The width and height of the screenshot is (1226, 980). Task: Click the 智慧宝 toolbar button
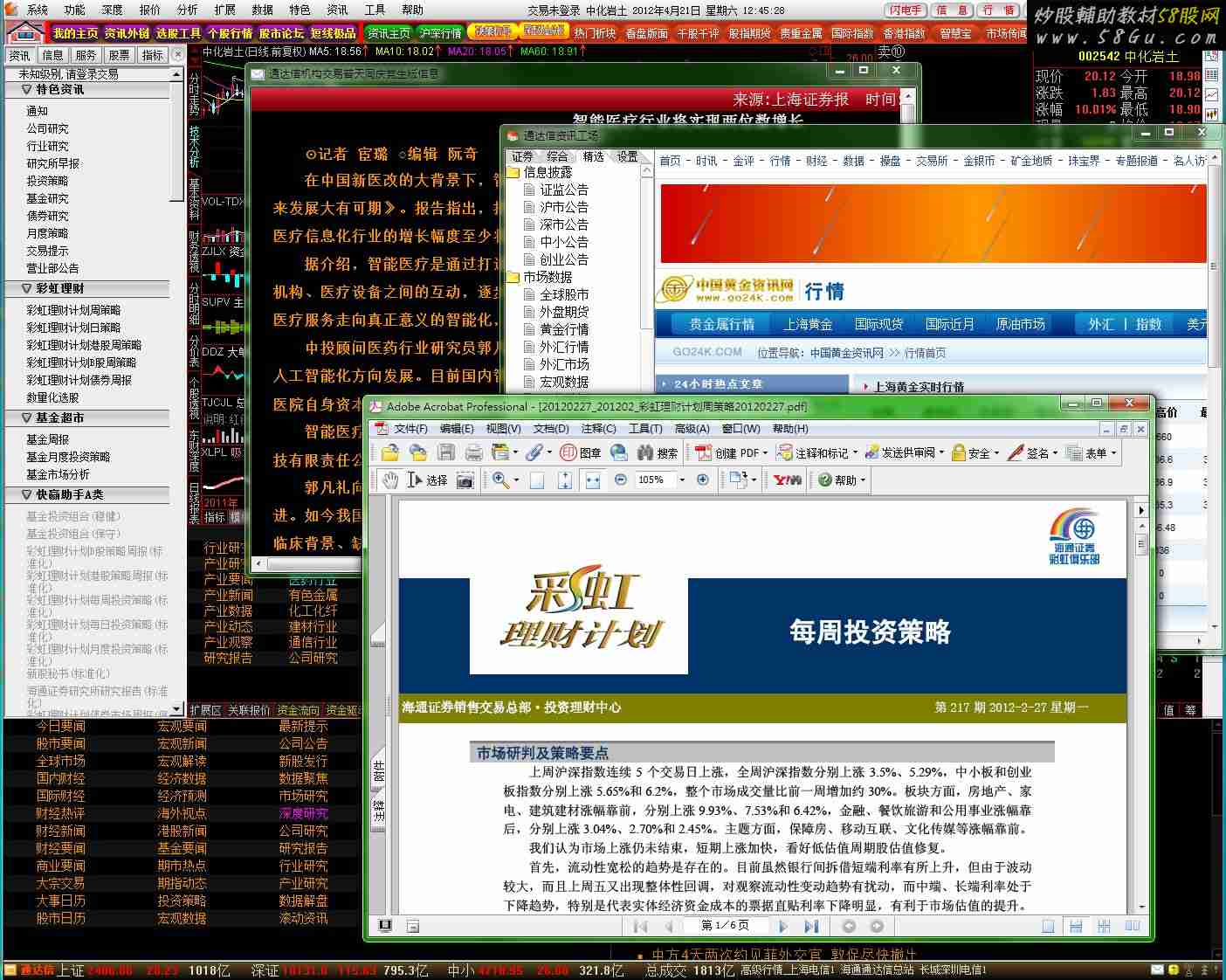pyautogui.click(x=954, y=33)
